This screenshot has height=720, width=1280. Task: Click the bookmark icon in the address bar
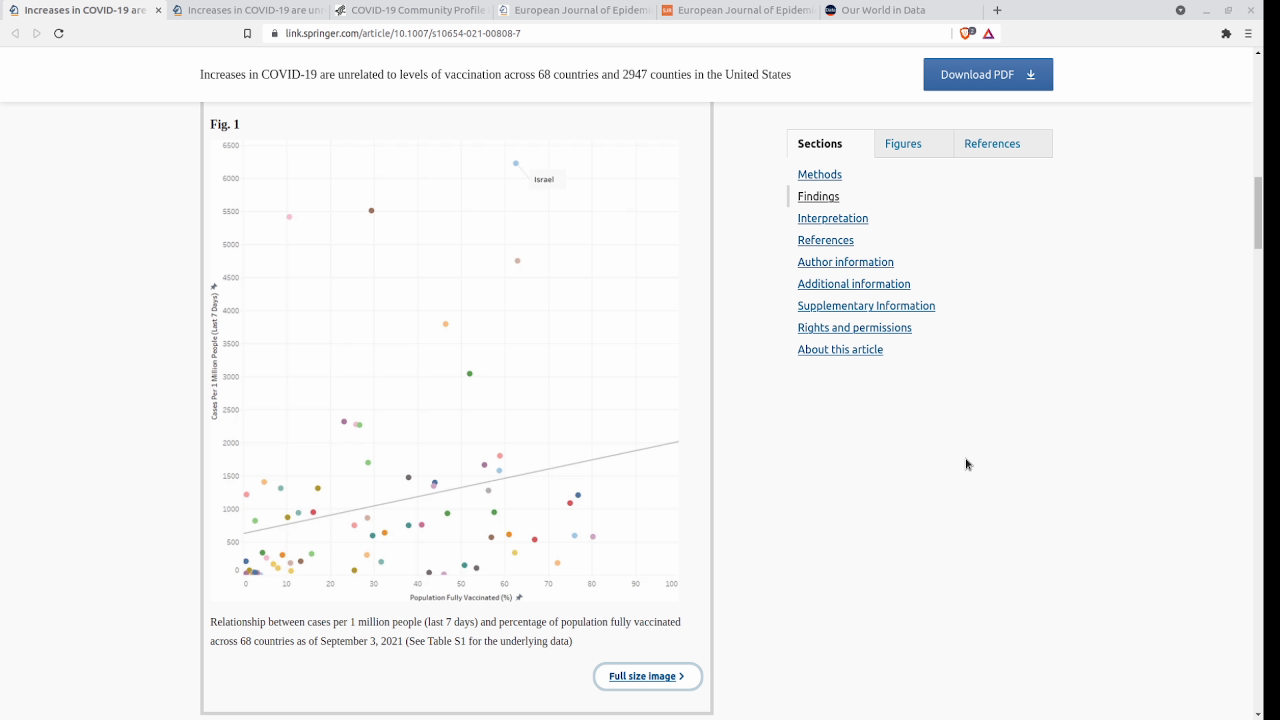tap(247, 33)
